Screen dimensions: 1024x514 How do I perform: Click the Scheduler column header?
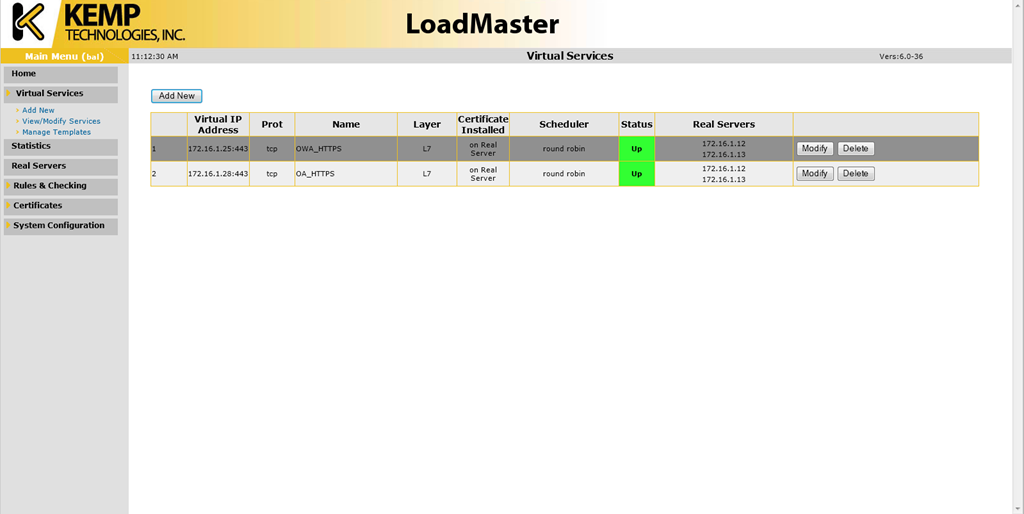pyautogui.click(x=564, y=124)
